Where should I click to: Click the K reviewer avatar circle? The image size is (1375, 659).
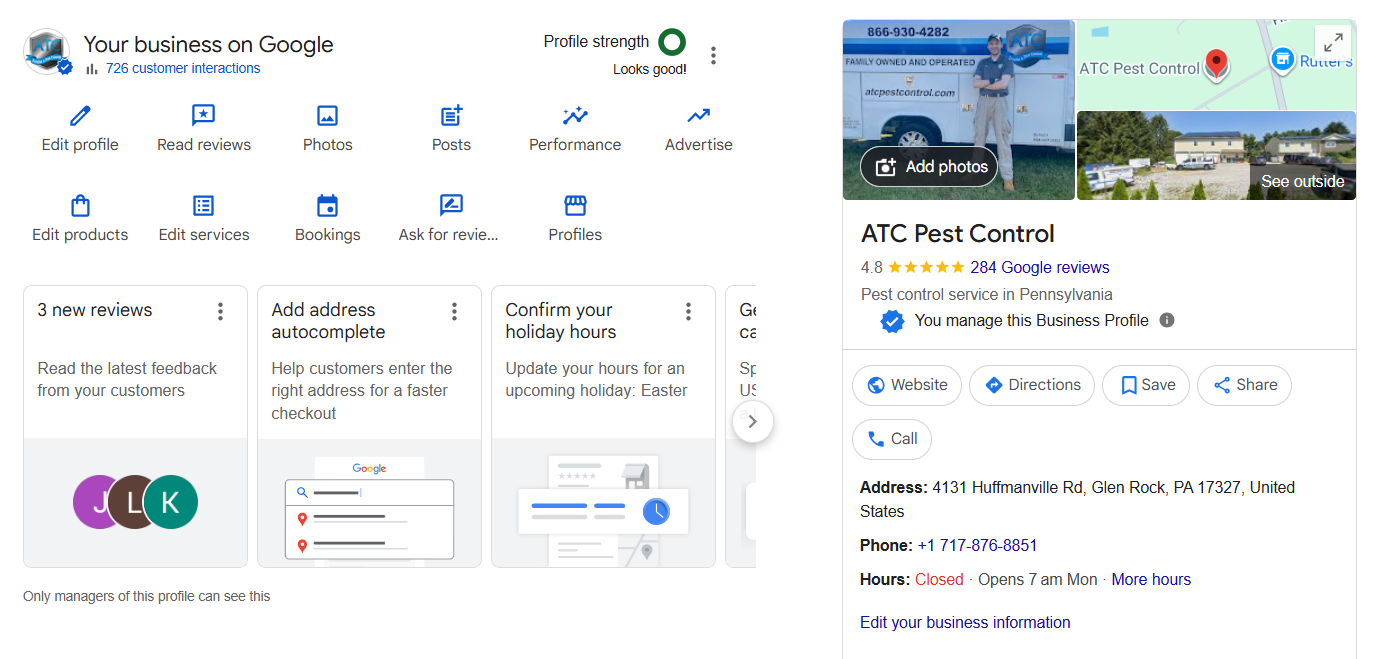pyautogui.click(x=170, y=502)
